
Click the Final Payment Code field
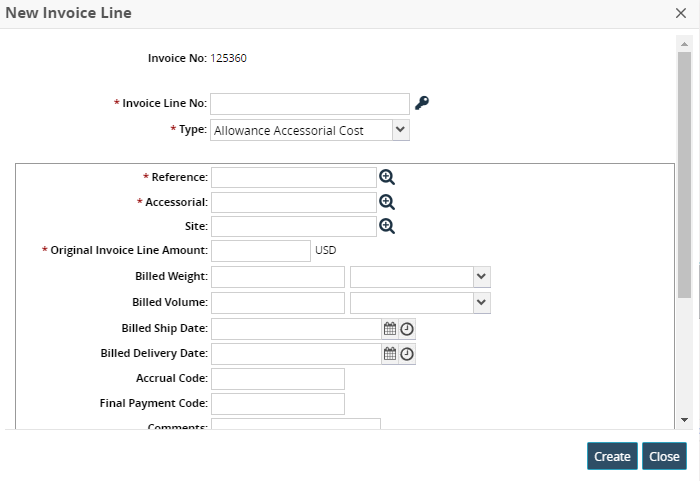coord(278,403)
